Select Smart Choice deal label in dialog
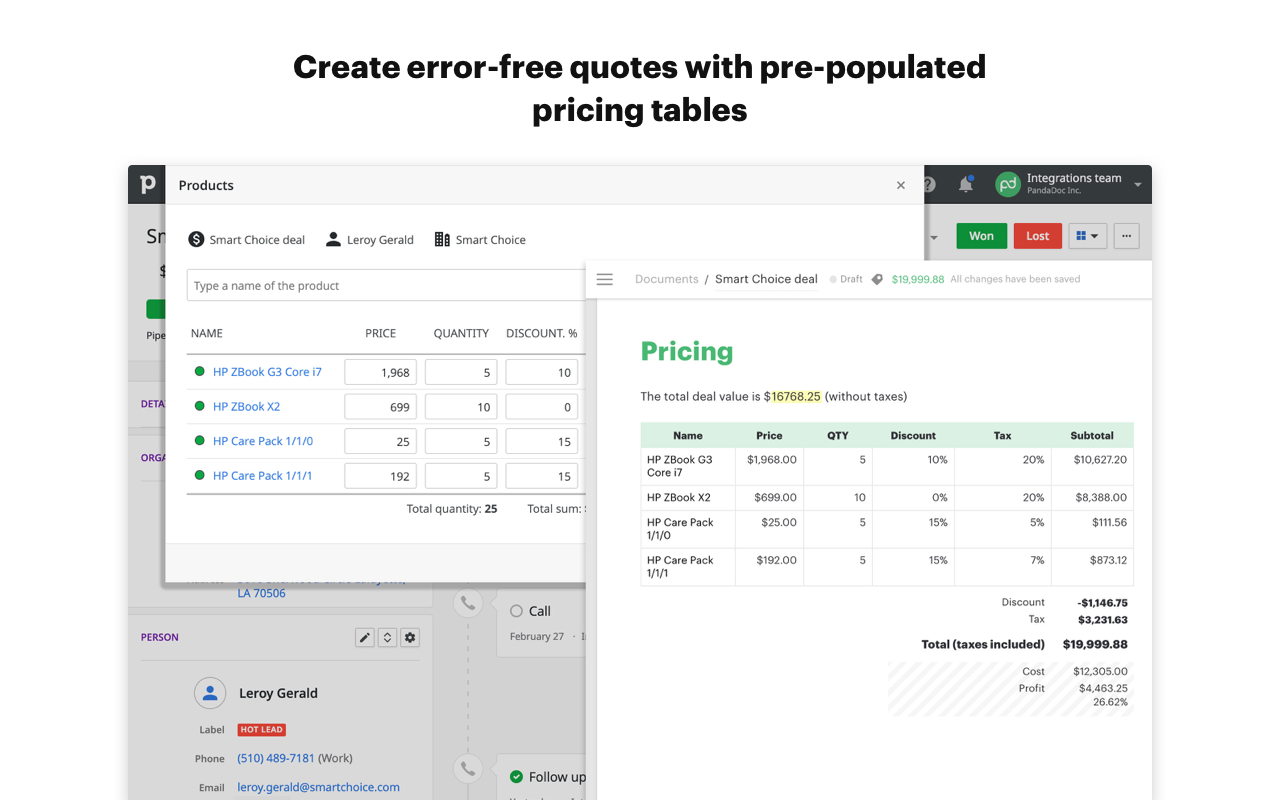 tap(257, 240)
